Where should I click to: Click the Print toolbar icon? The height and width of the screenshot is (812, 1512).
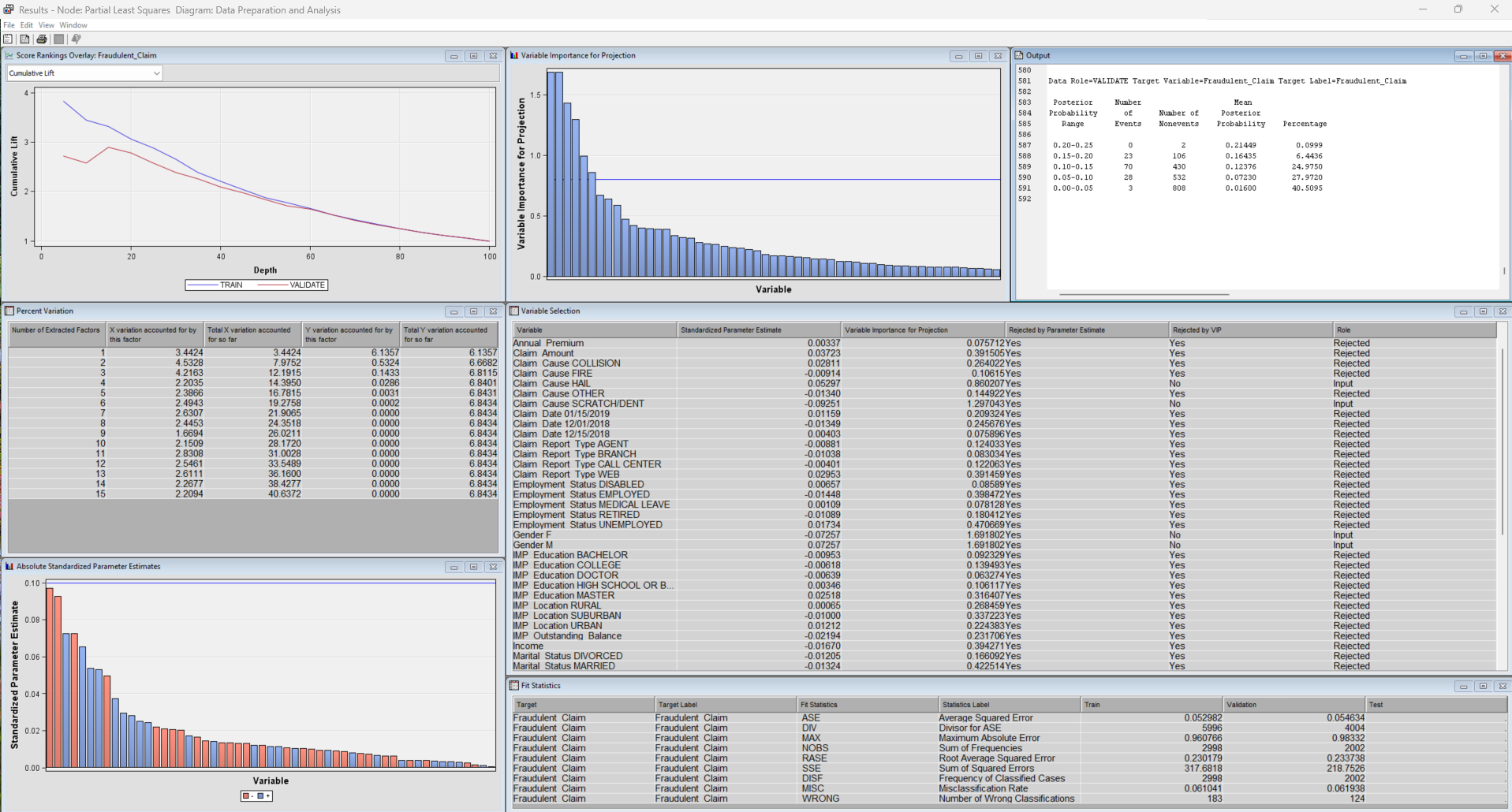coord(42,39)
